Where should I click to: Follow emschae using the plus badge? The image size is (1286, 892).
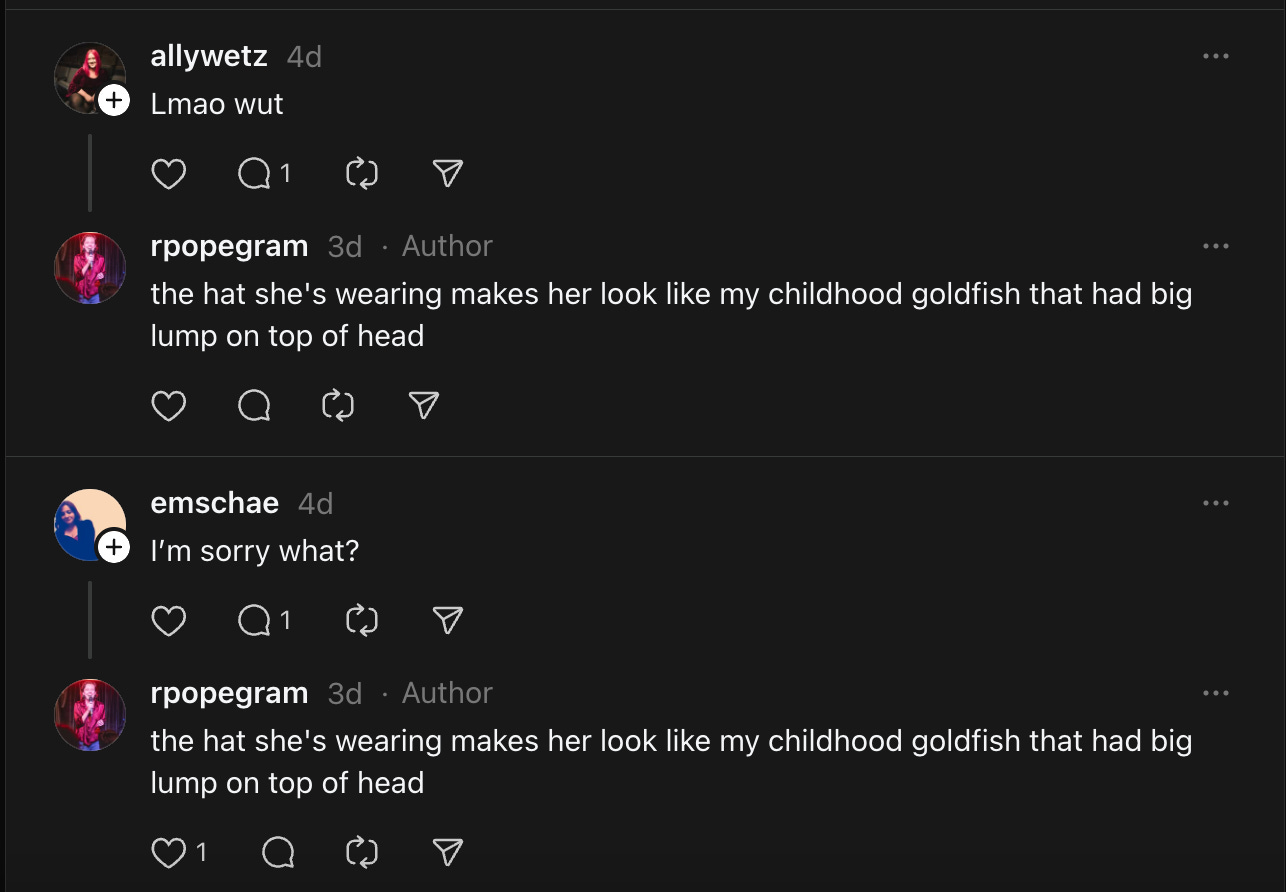coord(114,547)
